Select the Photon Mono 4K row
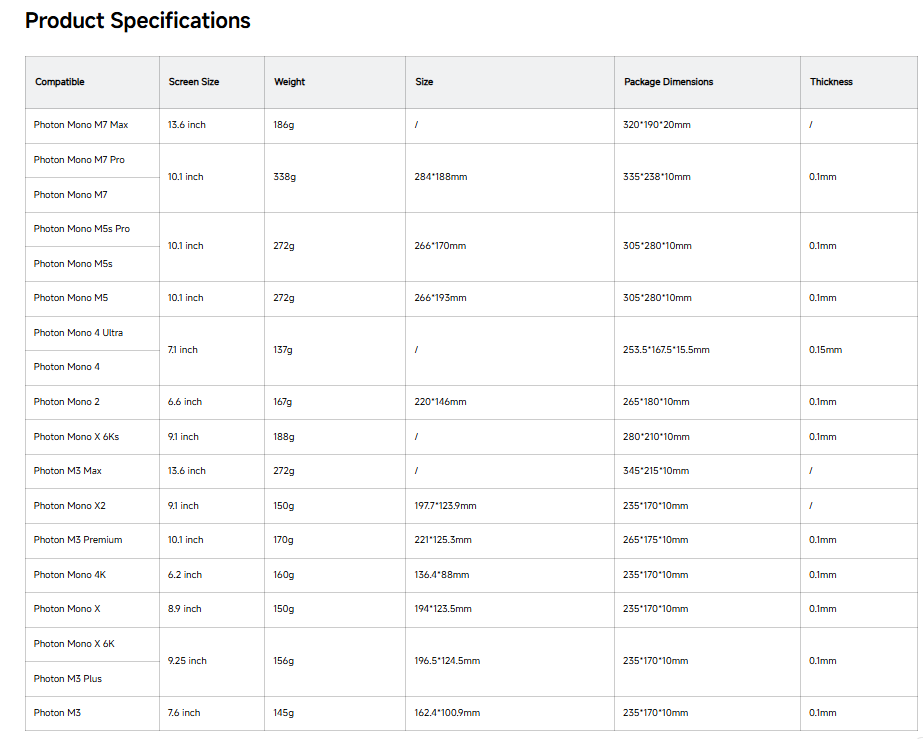Screen dimensions: 923x739 (70, 575)
